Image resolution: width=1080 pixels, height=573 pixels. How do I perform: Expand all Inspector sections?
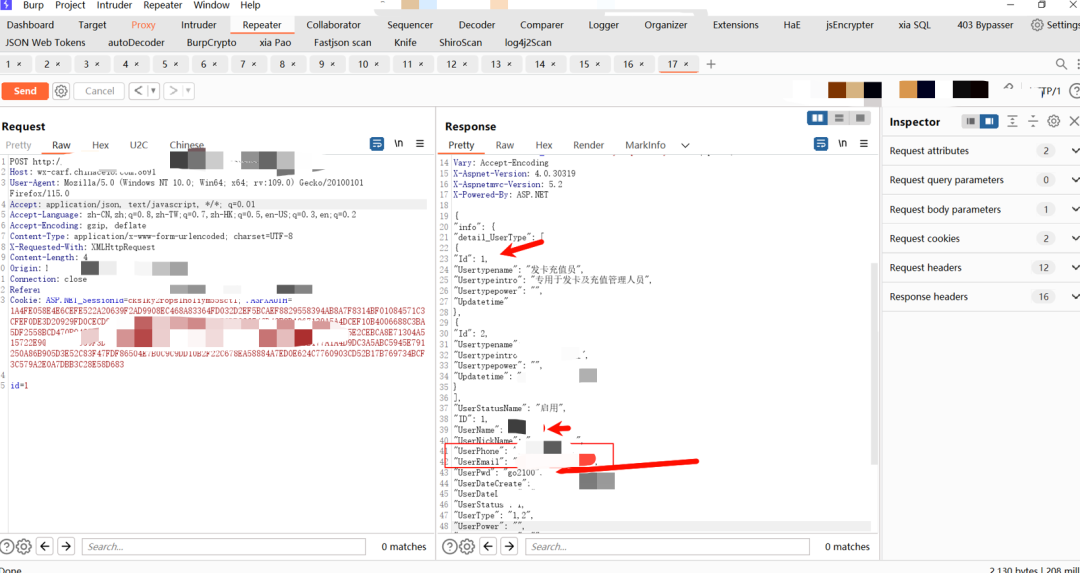click(1012, 121)
